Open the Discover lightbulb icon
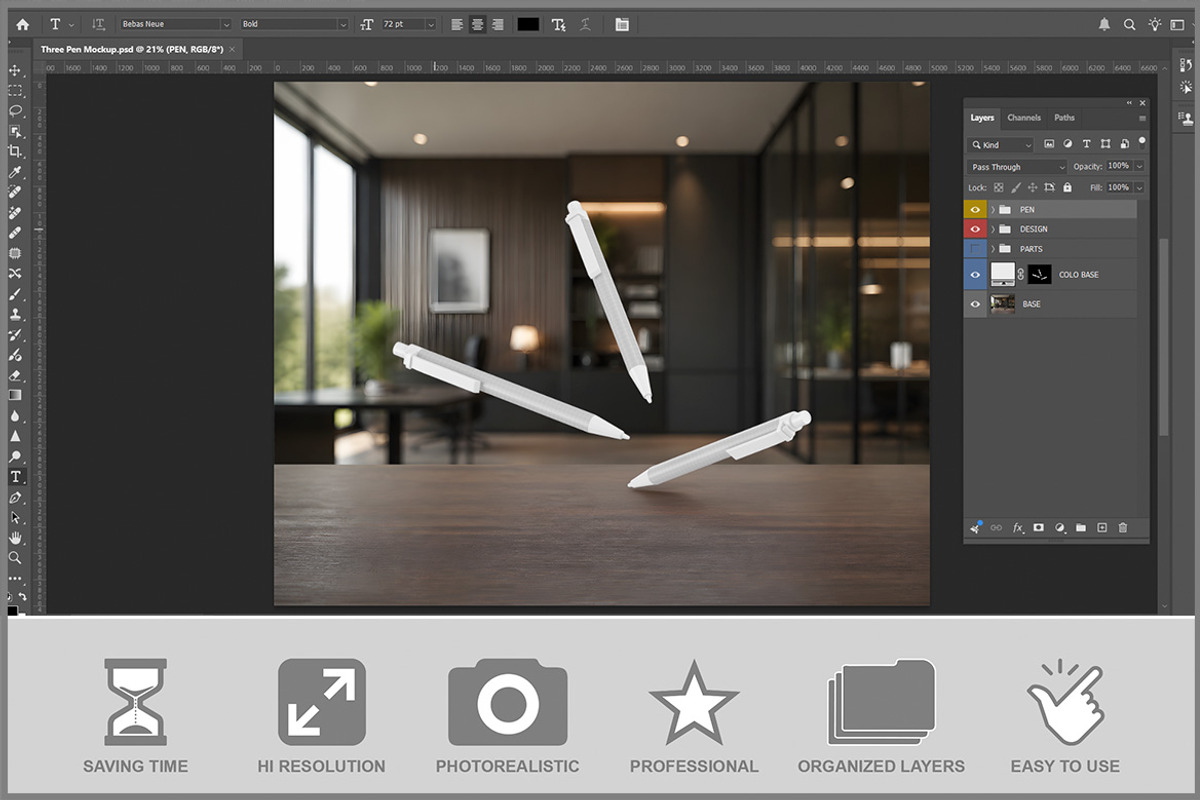Screen dimensions: 1200x800 tap(1155, 24)
